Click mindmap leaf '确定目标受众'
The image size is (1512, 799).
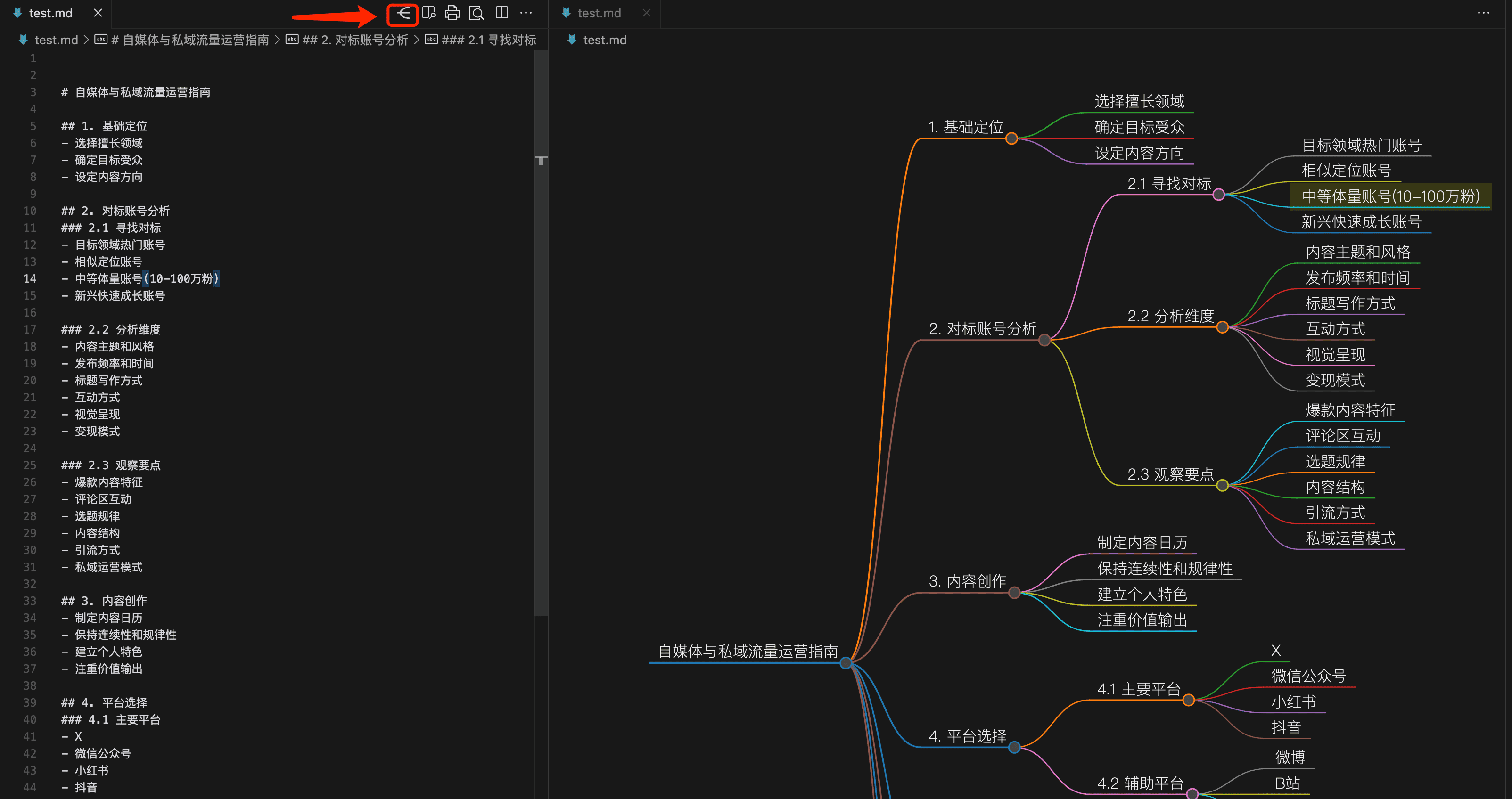[1139, 127]
